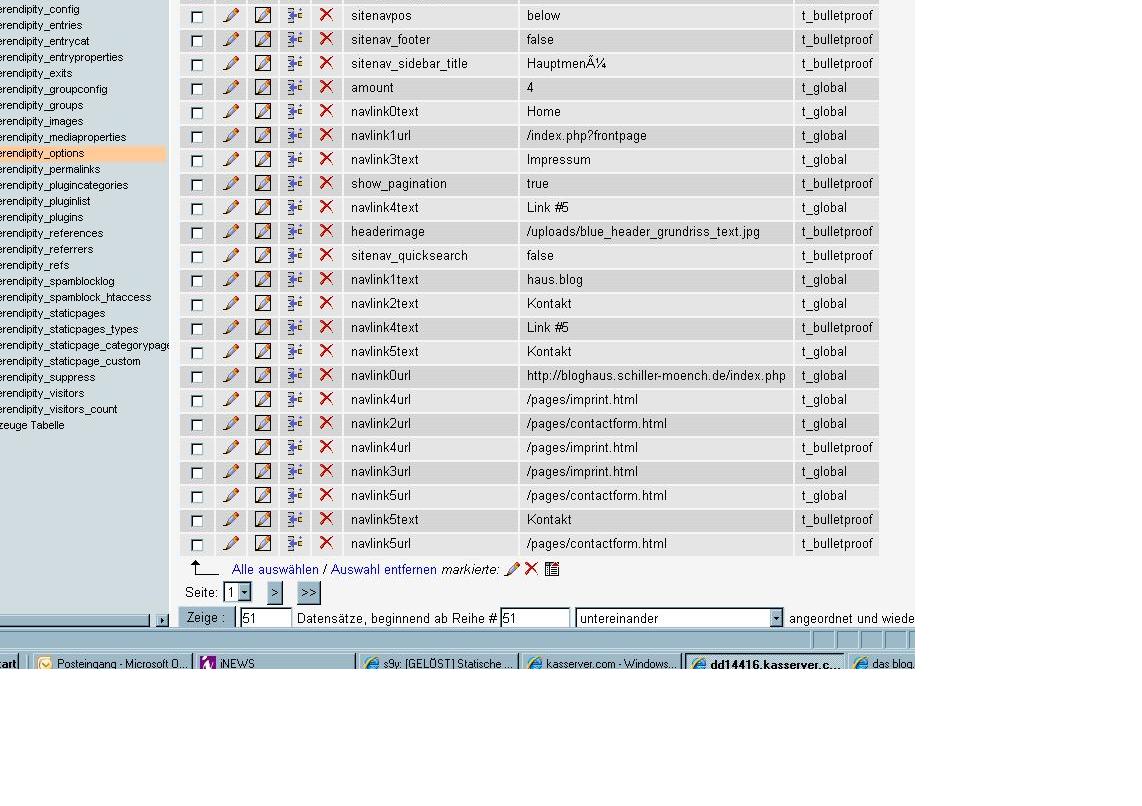
Task: Click the >> last page button
Action: coord(308,593)
